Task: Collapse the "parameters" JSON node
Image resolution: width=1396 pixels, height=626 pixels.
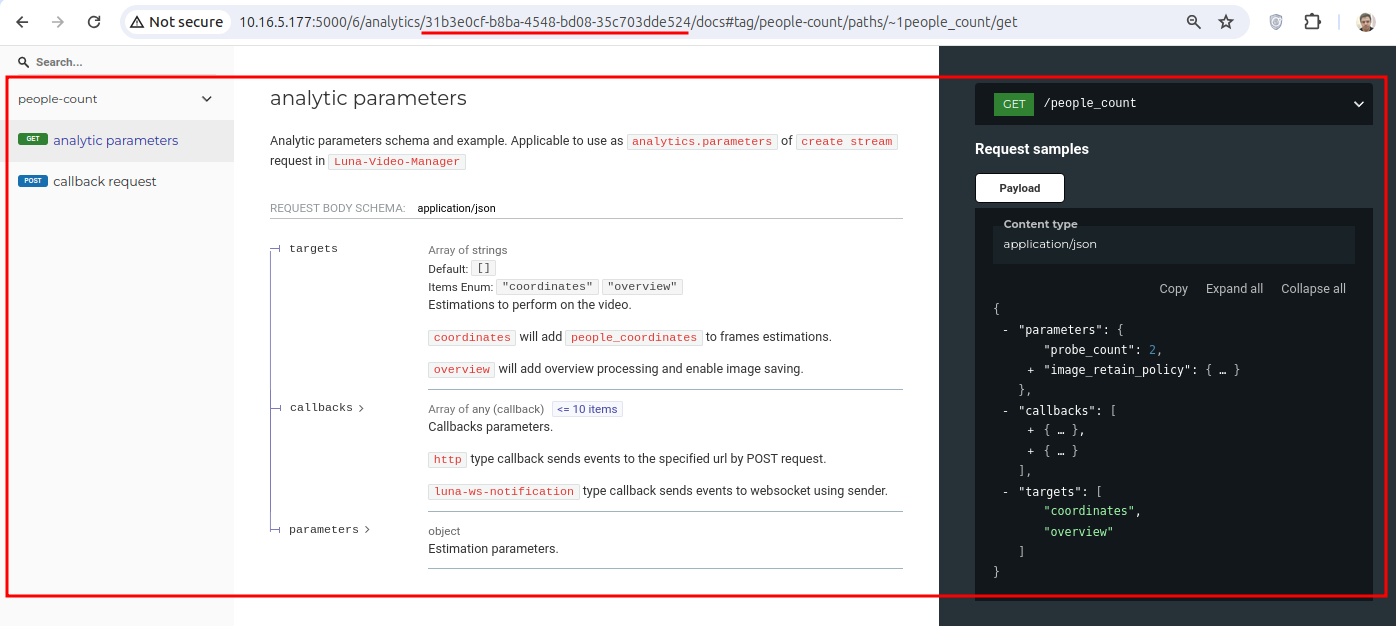Action: click(x=1005, y=329)
